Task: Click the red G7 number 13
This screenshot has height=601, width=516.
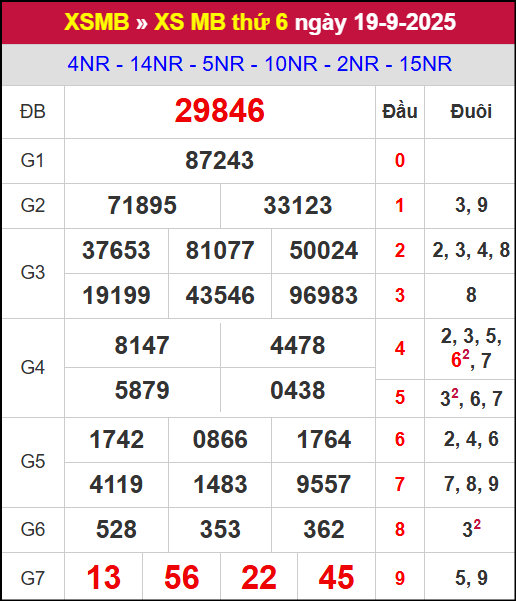Action: coord(104,577)
